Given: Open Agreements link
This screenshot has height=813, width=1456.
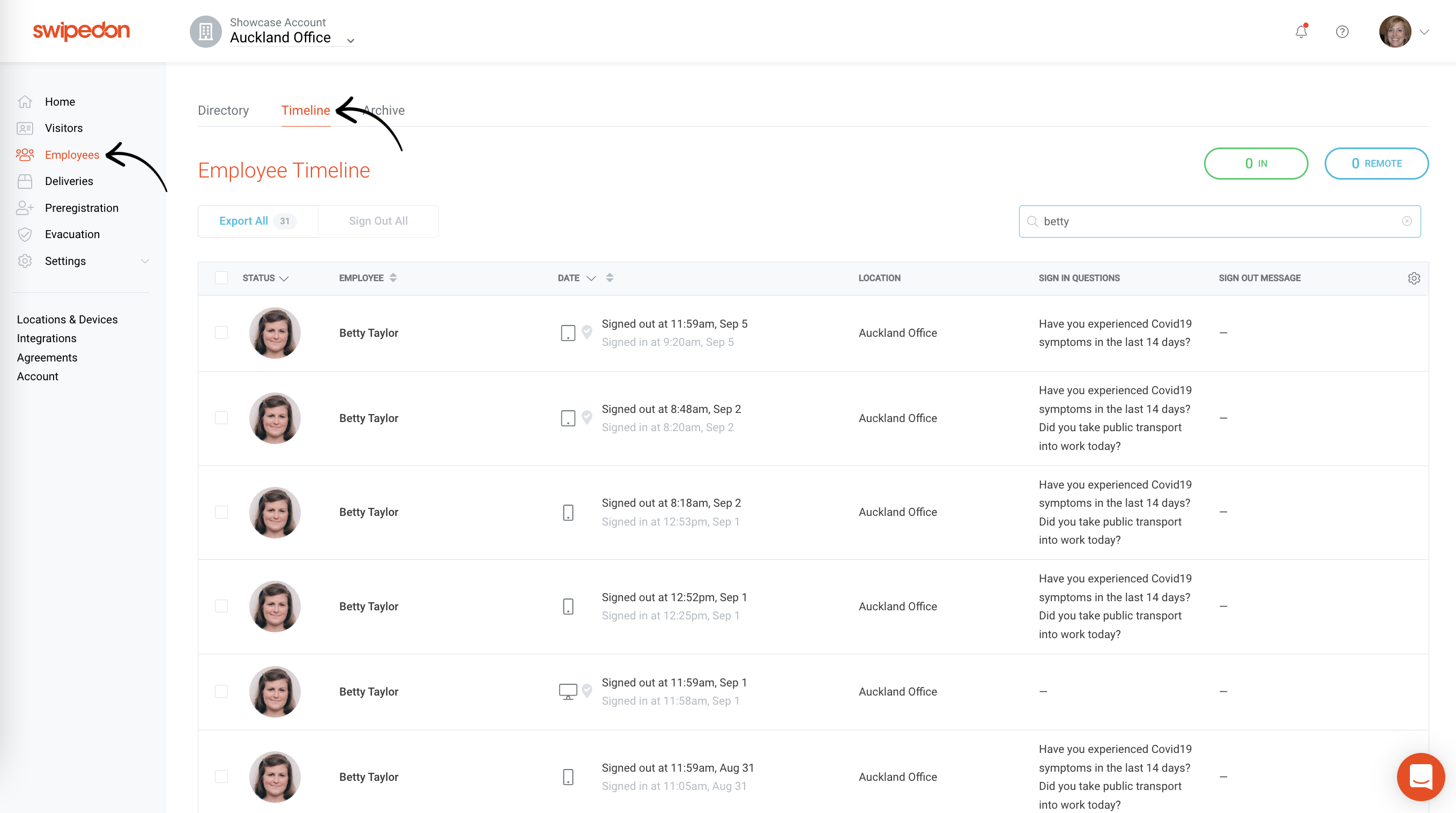Looking at the screenshot, I should (x=47, y=357).
